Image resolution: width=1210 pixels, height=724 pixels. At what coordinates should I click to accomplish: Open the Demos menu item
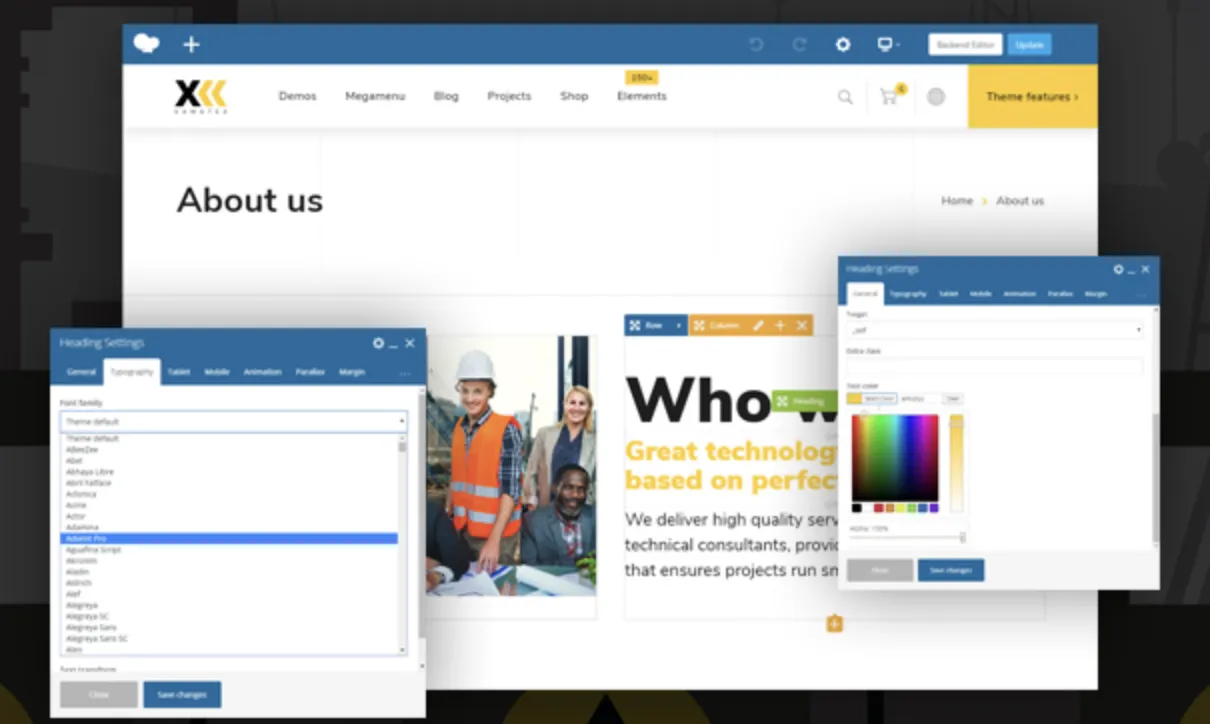297,96
